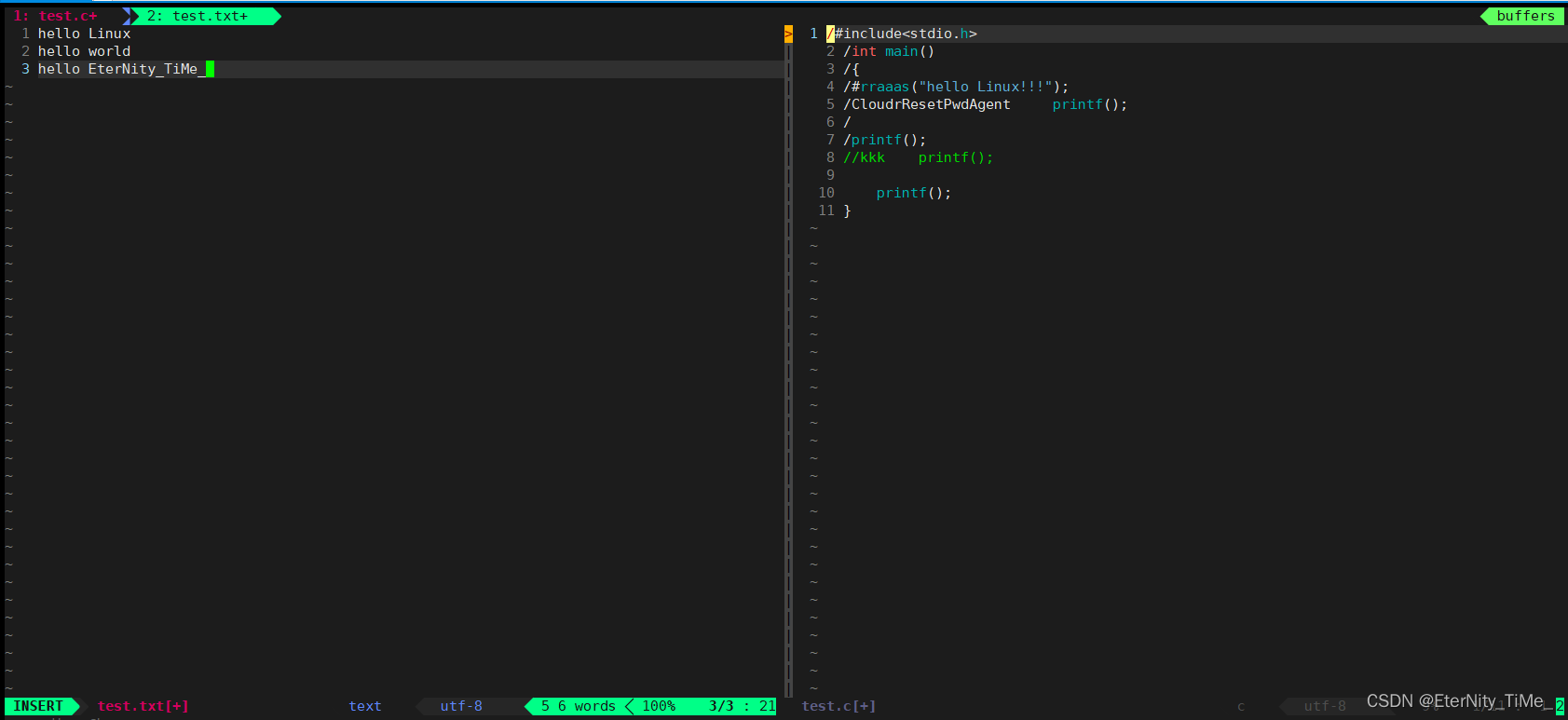Viewport: 1568px width, 720px height.
Task: Click the 'hello EterNity_TiMe_' text line
Action: (122, 69)
